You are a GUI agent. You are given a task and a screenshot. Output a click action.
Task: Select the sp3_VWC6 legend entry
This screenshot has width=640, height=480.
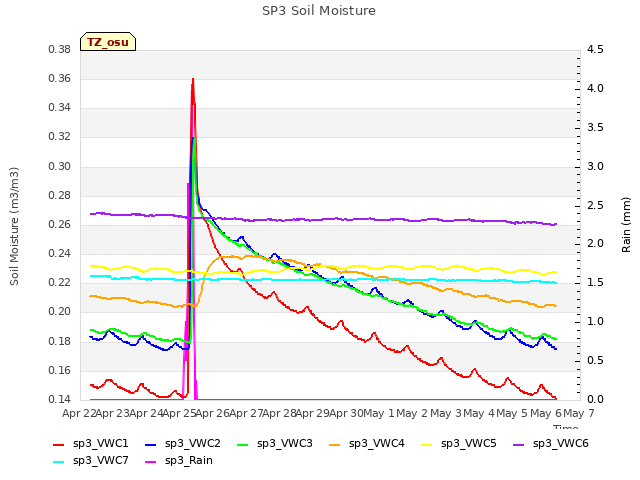551,444
